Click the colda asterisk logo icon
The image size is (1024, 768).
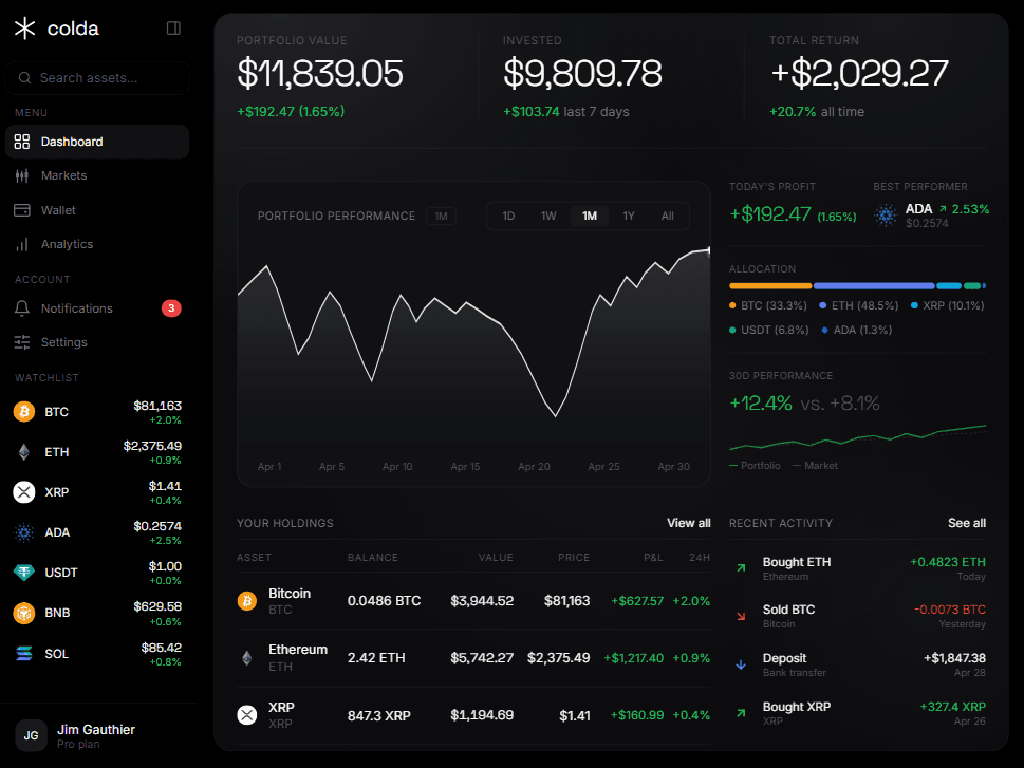click(x=25, y=28)
